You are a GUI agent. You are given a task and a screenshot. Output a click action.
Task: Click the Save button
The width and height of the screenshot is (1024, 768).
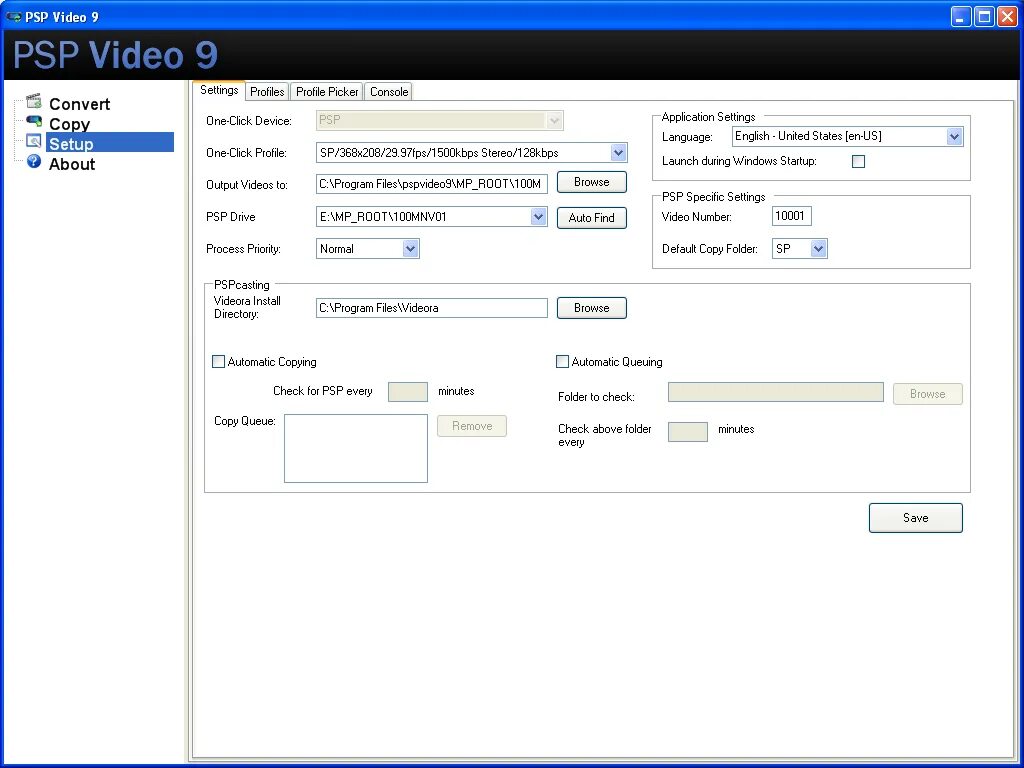coord(916,518)
